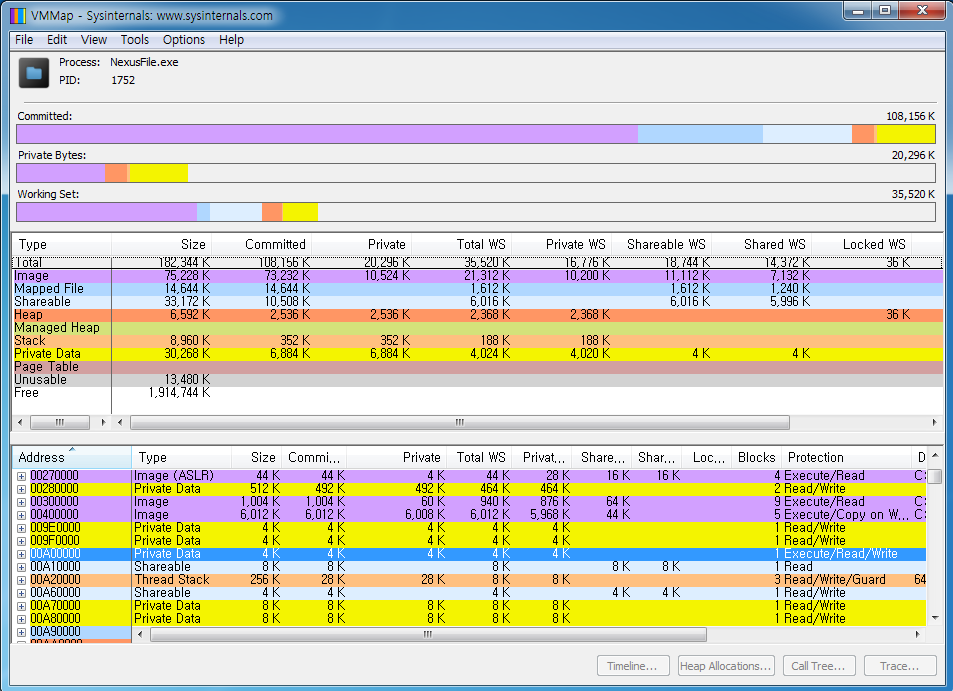
Task: Sort details by Blocks column header
Action: [755, 457]
